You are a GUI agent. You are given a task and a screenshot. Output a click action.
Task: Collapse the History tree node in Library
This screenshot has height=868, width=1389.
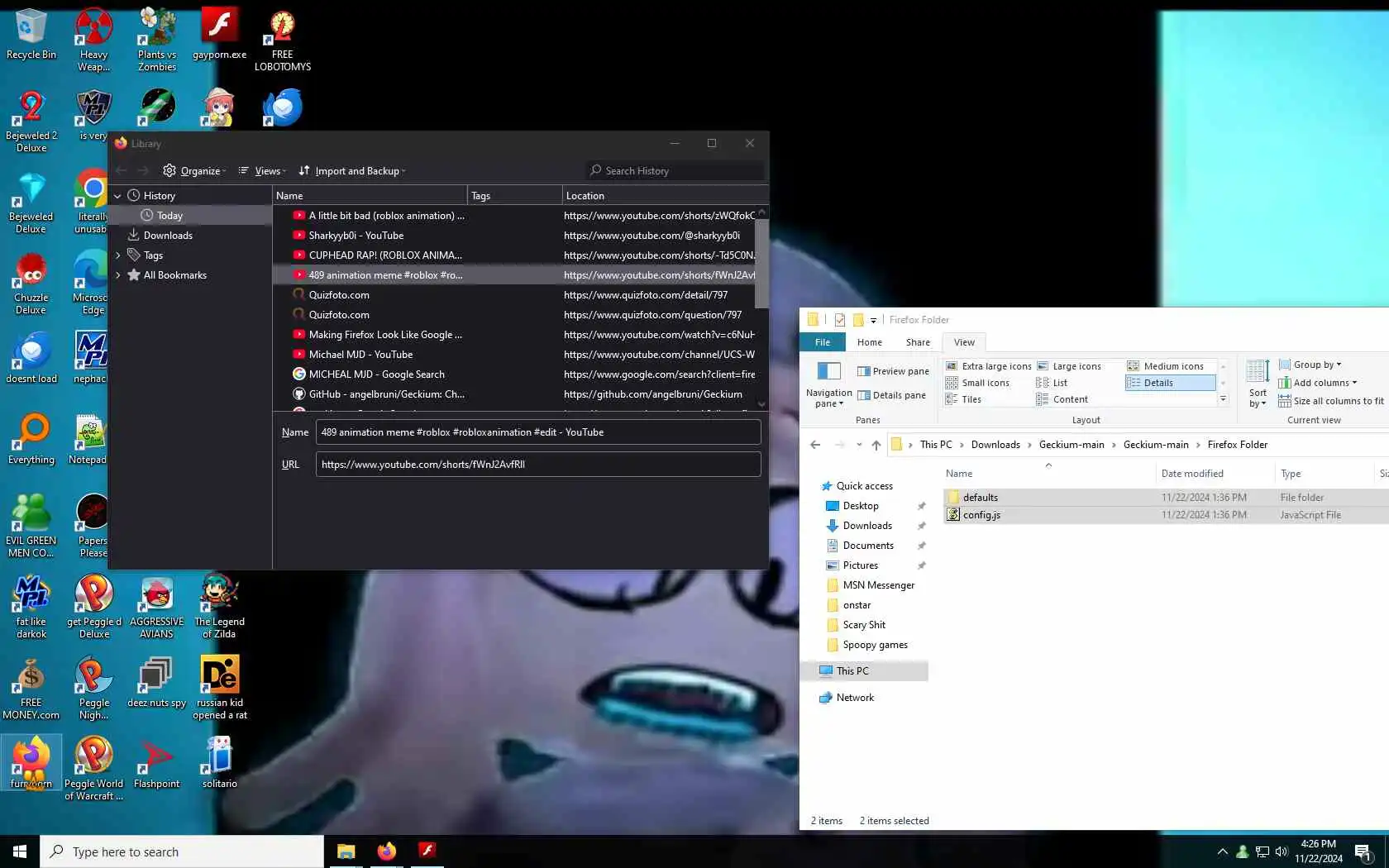[x=117, y=196]
